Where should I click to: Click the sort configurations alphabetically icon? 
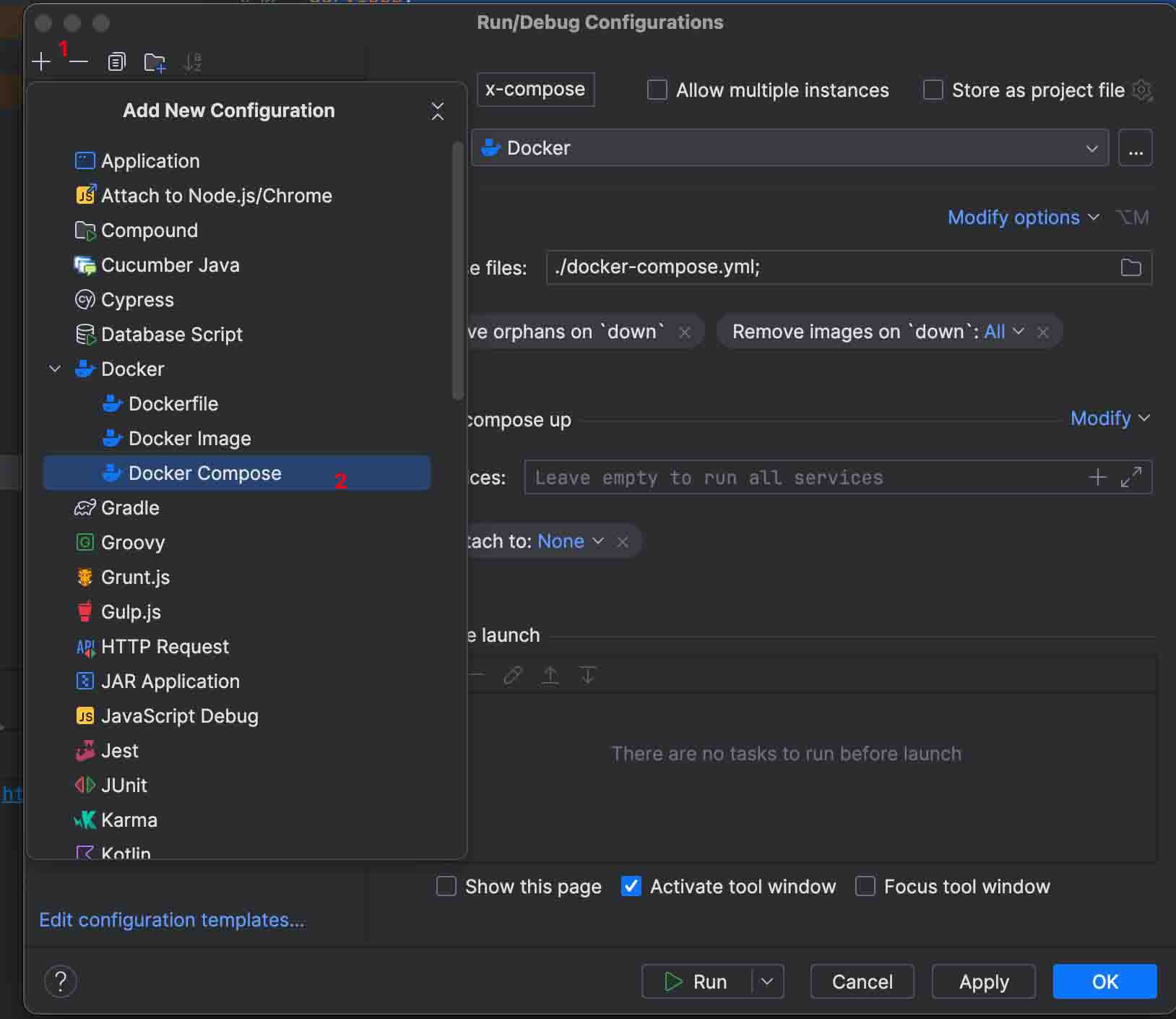tap(192, 63)
